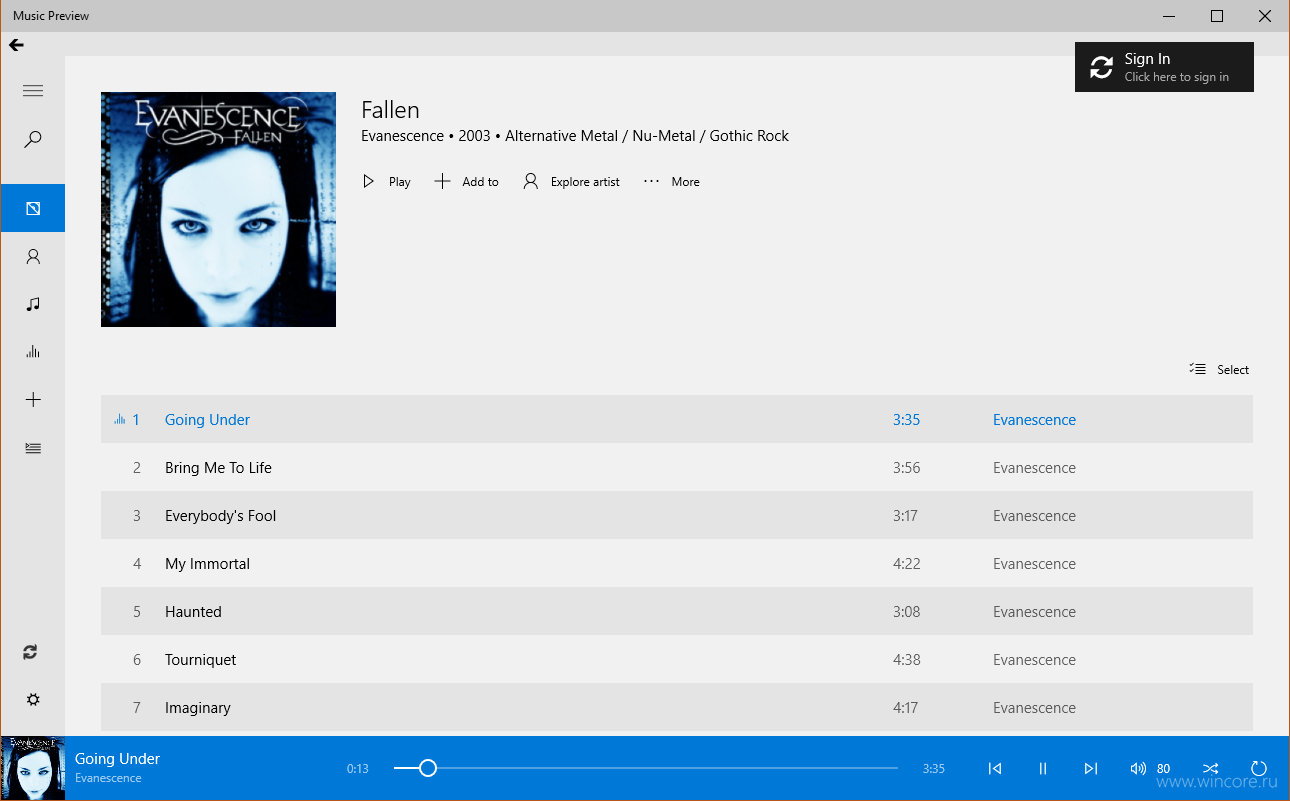Select the track Going Under
The height and width of the screenshot is (801, 1290).
coord(677,420)
